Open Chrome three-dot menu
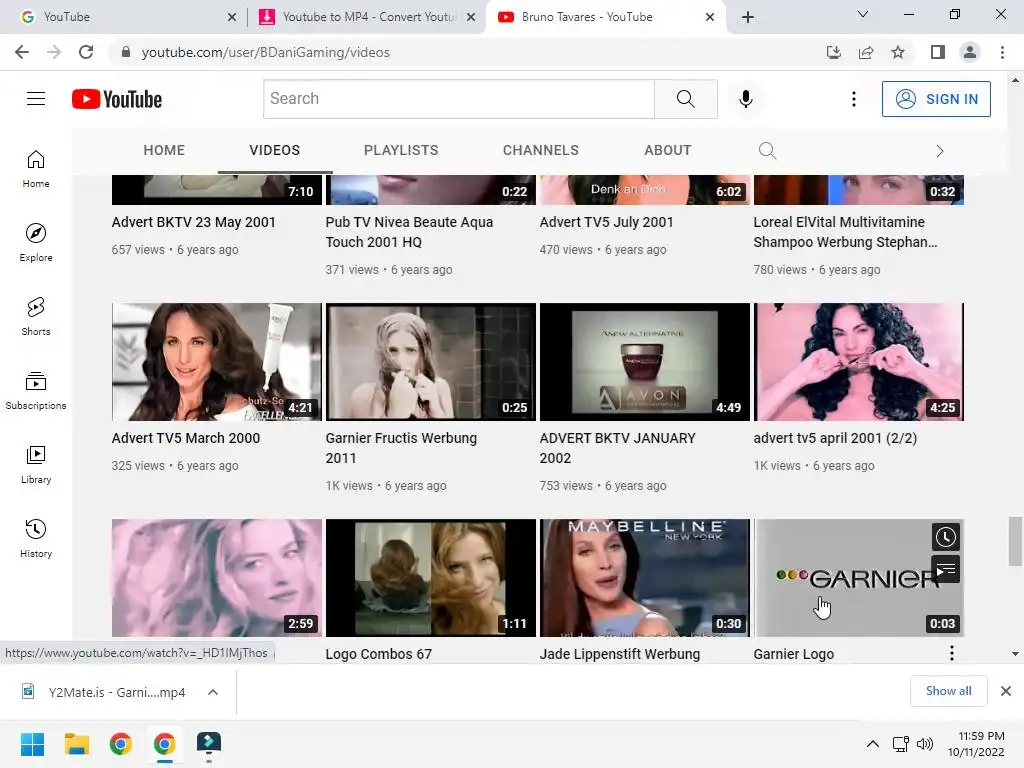This screenshot has height=768, width=1024. 1002,52
